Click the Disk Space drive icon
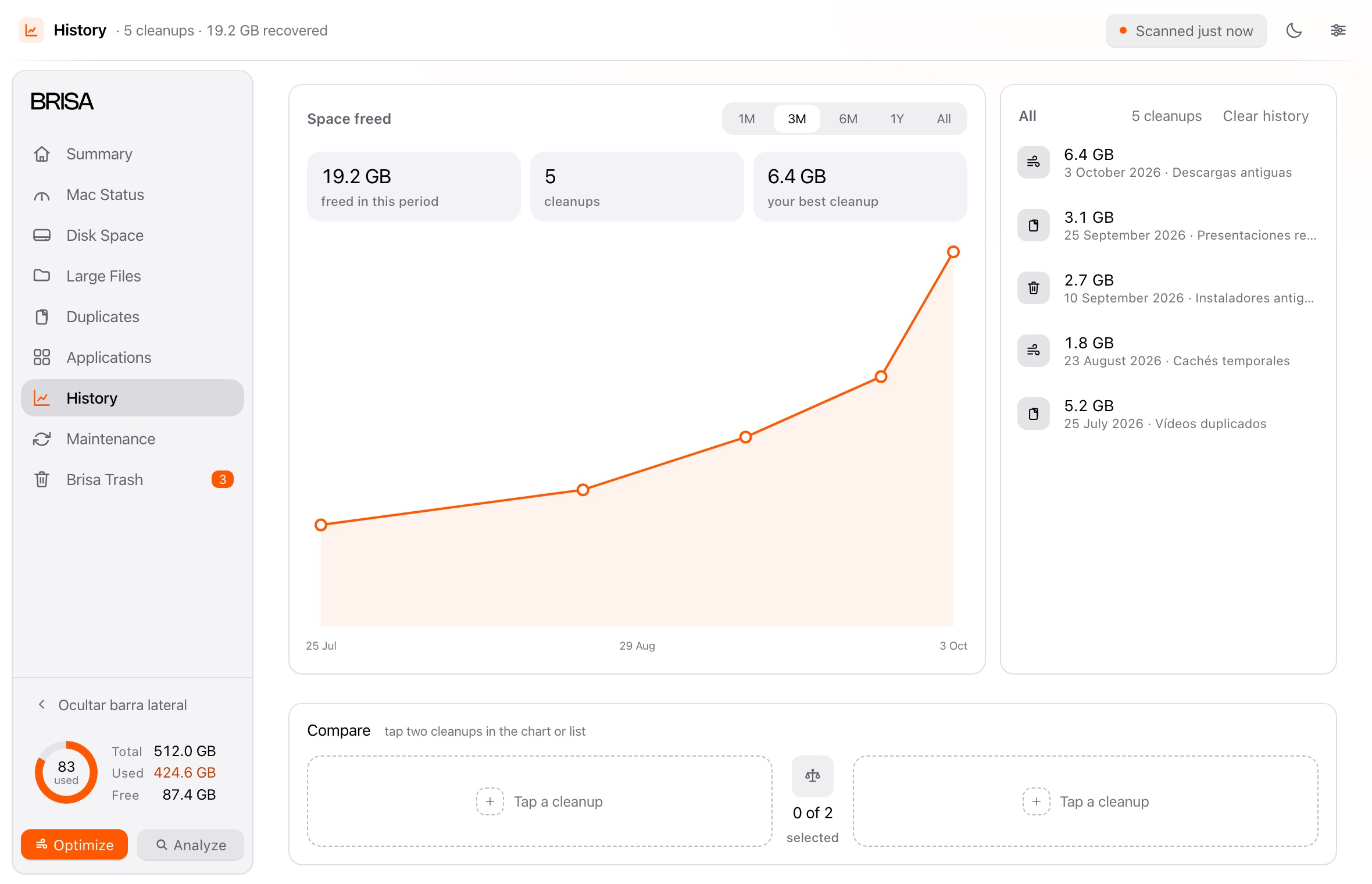Image resolution: width=1372 pixels, height=884 pixels. 42,236
